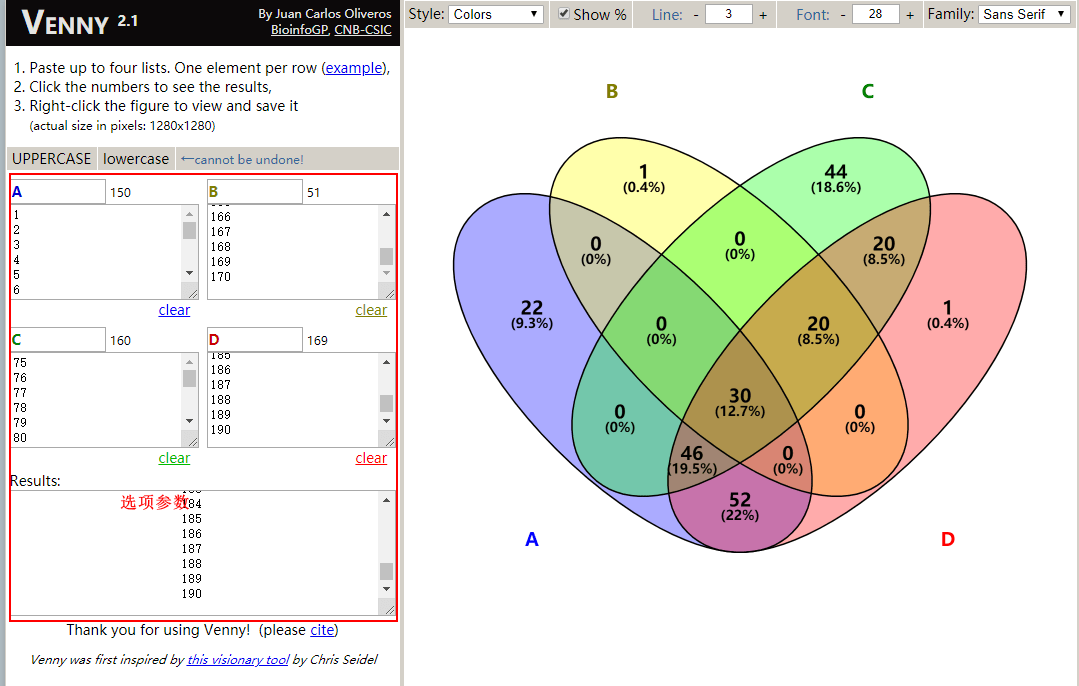Clear list D
The width and height of the screenshot is (1079, 686).
(371, 458)
